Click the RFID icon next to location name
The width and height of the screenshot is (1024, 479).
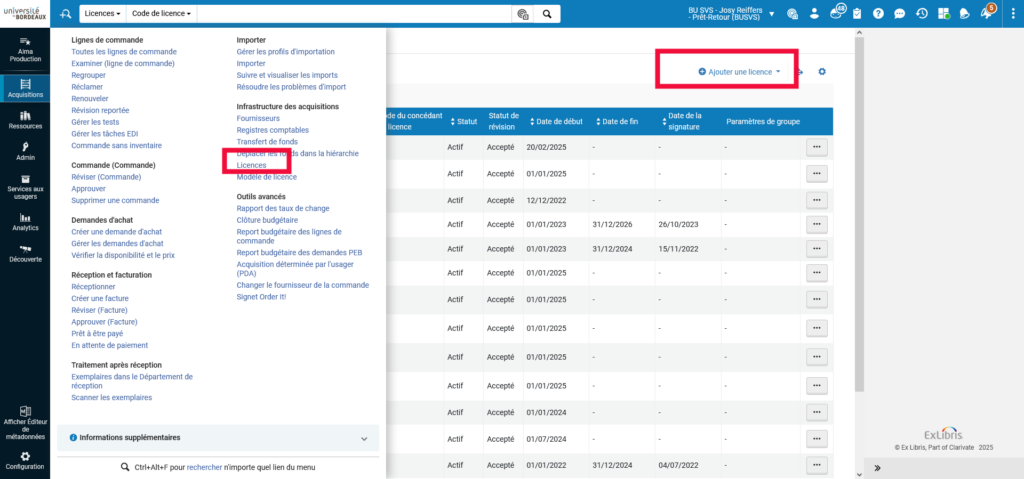click(792, 13)
